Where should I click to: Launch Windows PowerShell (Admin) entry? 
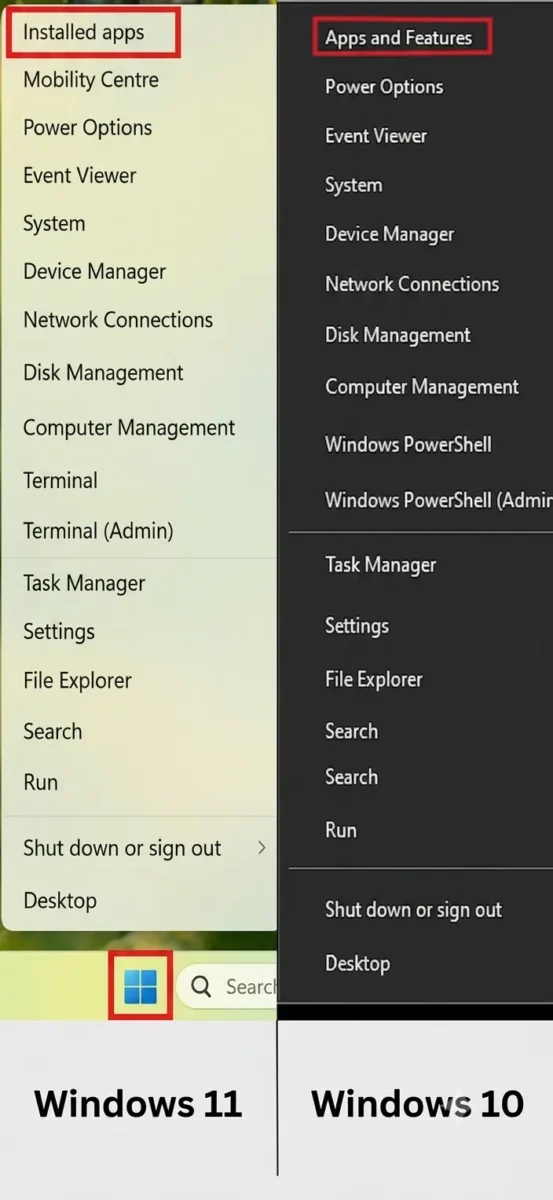[x=439, y=500]
